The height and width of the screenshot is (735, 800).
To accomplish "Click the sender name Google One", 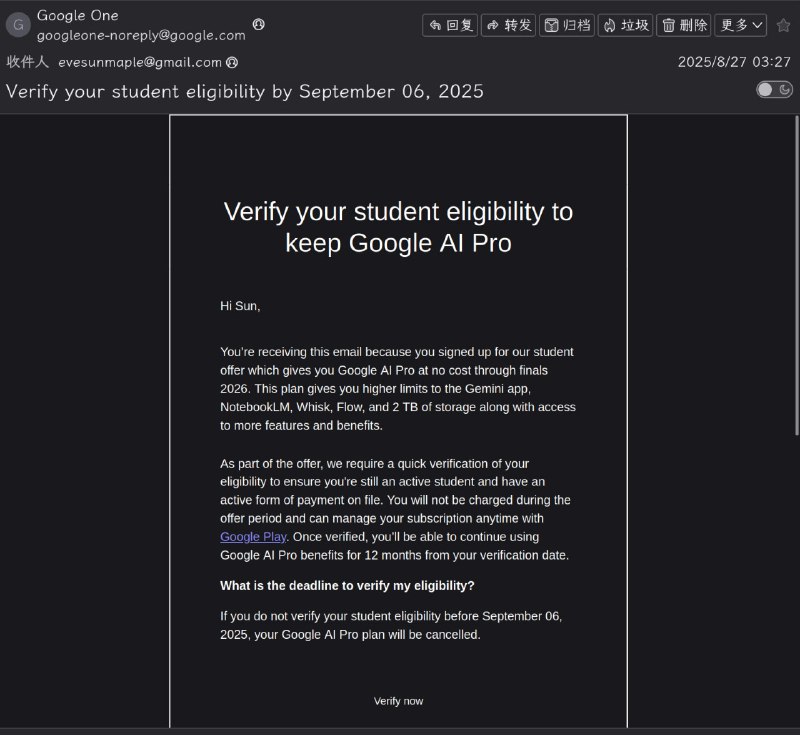I will [x=77, y=15].
